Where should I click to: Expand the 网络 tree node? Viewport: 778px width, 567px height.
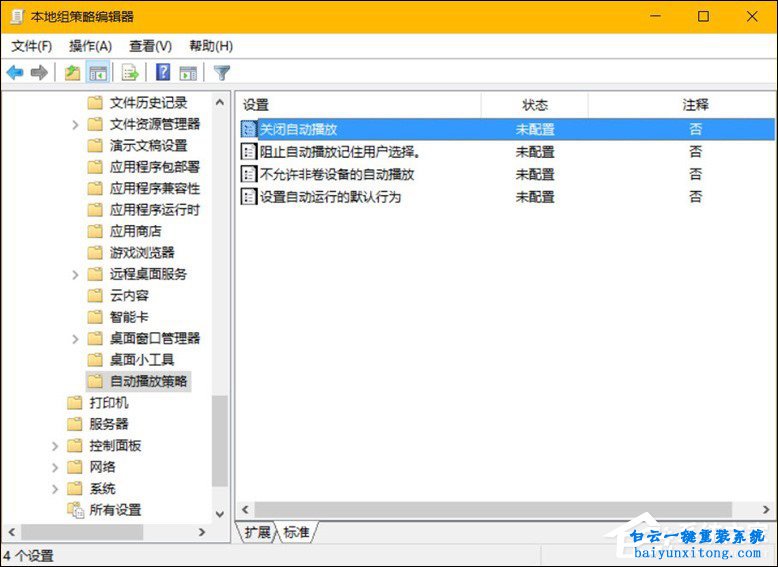pyautogui.click(x=55, y=467)
